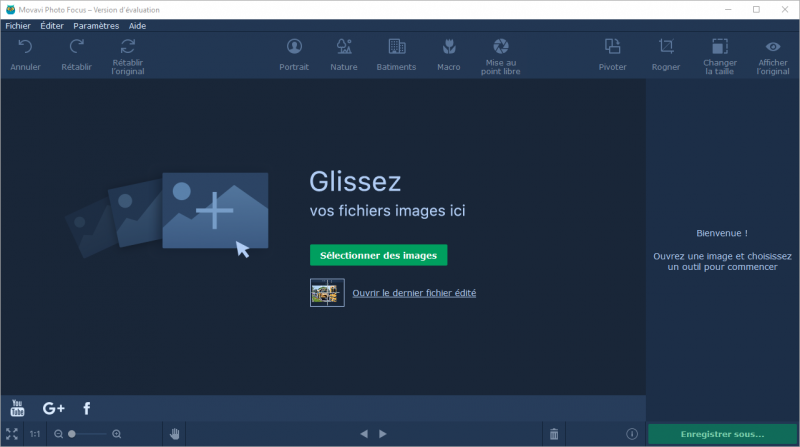
Task: Open Mise au point libre tool
Action: tap(501, 47)
